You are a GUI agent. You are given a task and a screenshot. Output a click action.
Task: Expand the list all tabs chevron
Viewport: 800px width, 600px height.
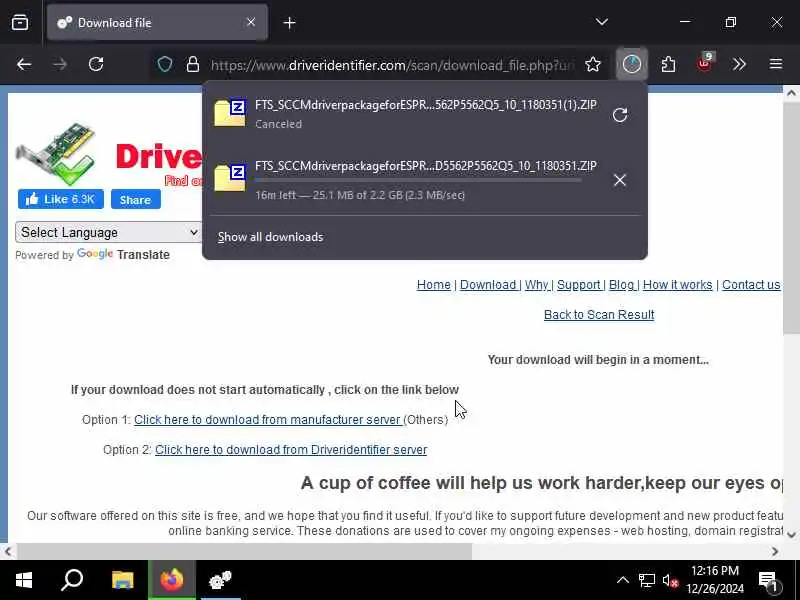tap(602, 22)
